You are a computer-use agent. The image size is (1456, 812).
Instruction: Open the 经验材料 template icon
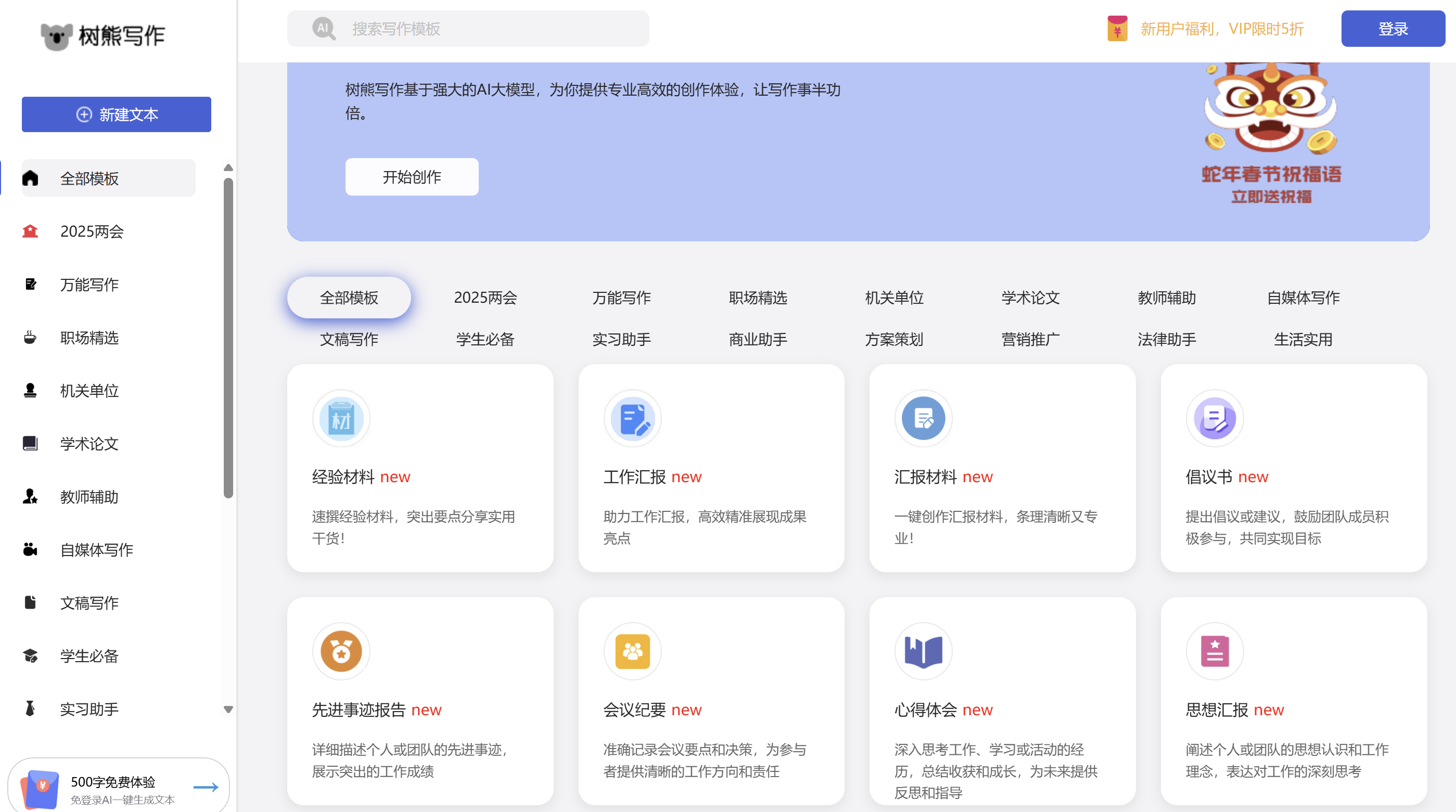341,419
